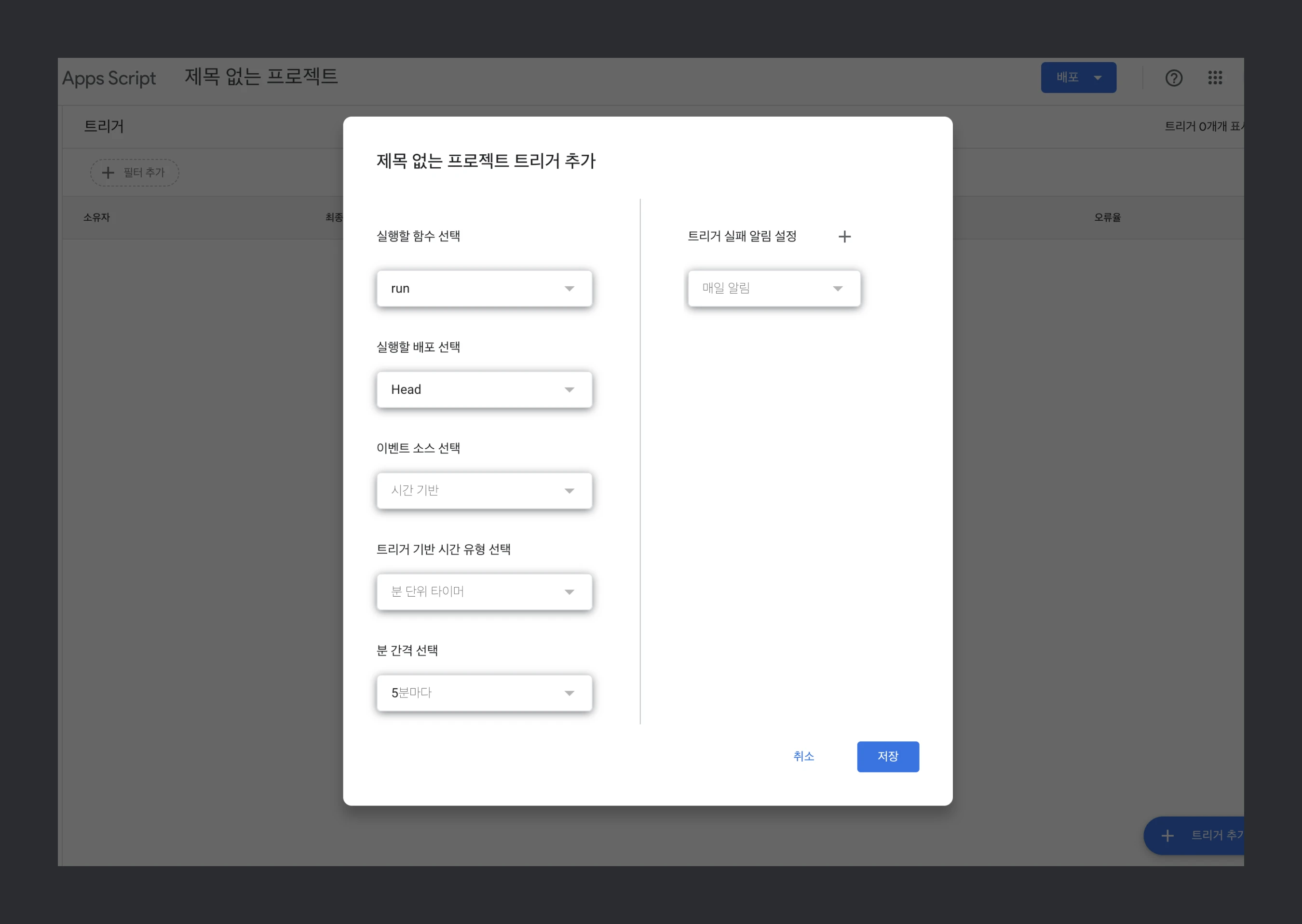
Task: Expand the Head deployment dropdown
Action: point(484,390)
